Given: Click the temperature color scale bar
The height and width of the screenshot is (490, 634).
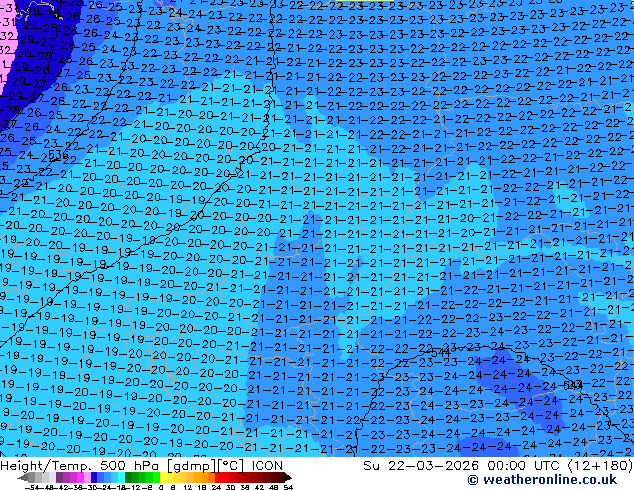Looking at the screenshot, I should (x=155, y=478).
